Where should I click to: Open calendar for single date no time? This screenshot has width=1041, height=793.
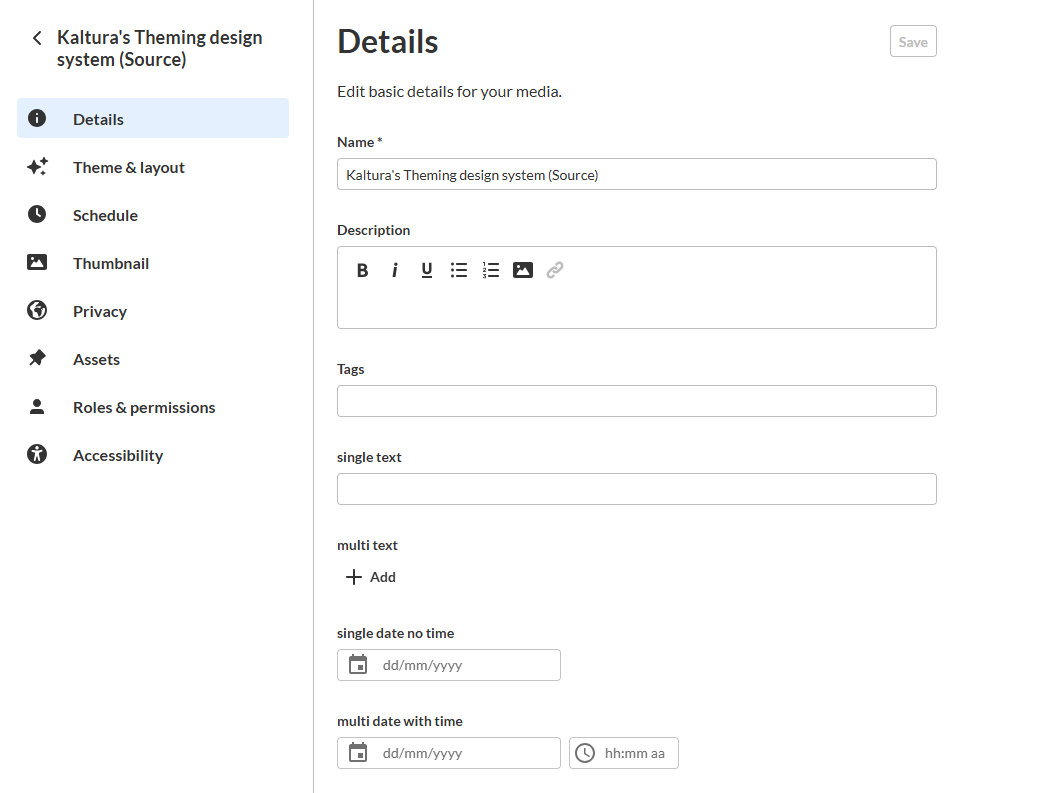click(358, 665)
